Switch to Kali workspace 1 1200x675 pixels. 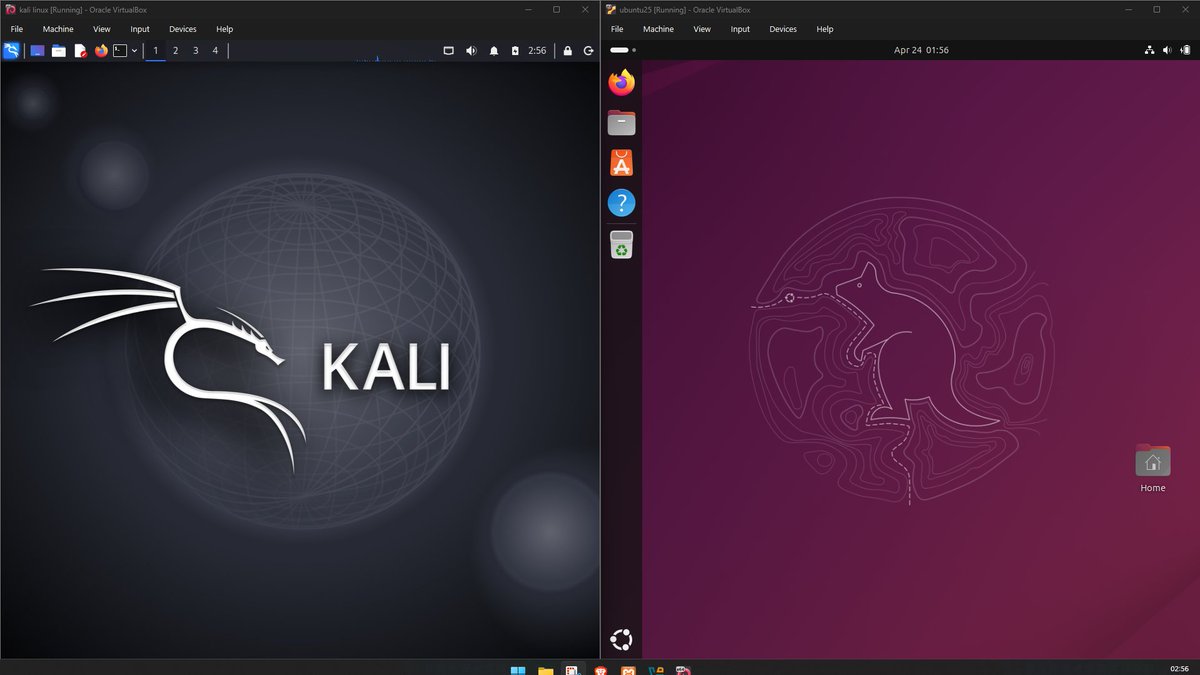tap(155, 50)
